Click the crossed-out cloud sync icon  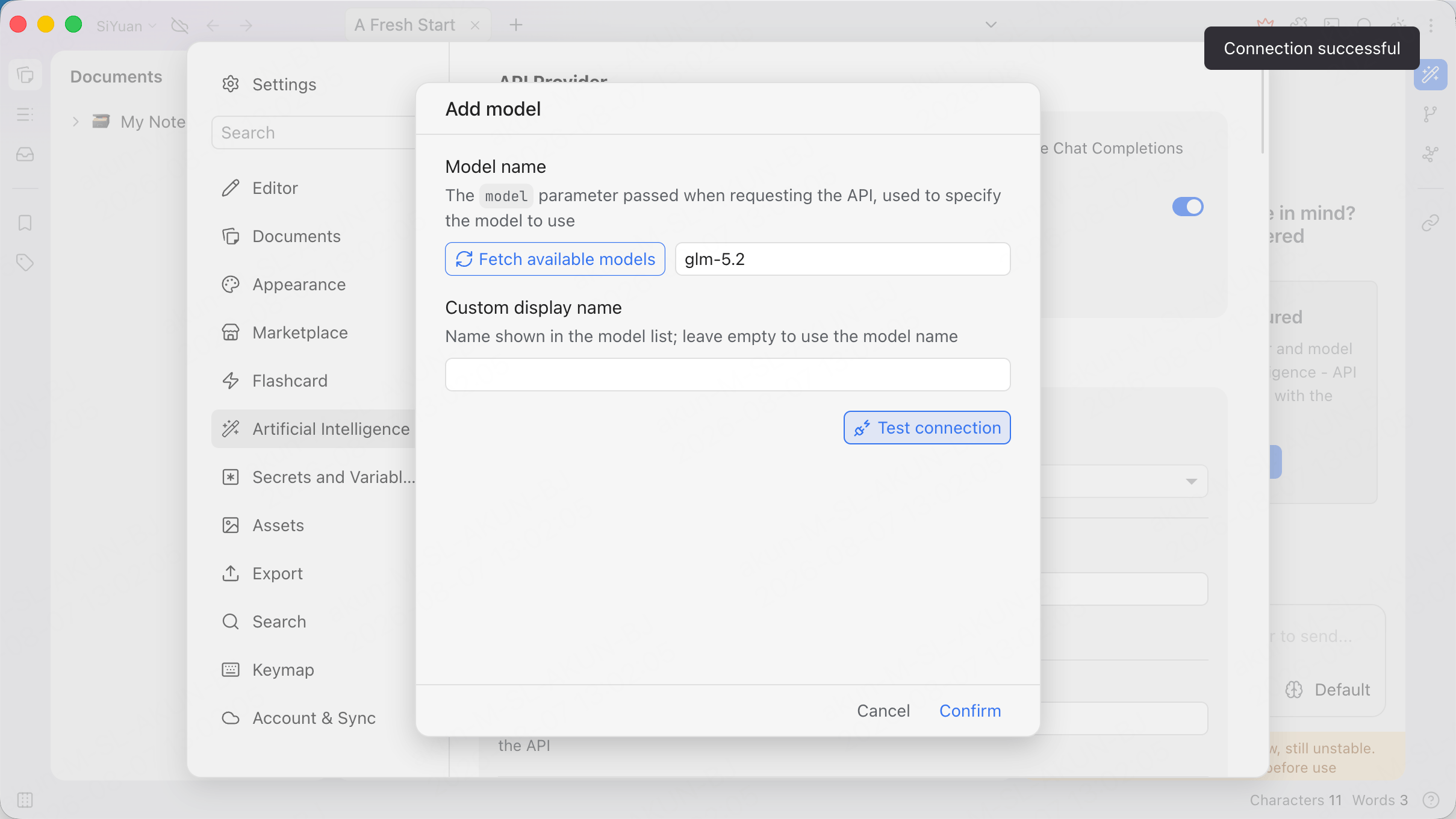click(x=180, y=25)
